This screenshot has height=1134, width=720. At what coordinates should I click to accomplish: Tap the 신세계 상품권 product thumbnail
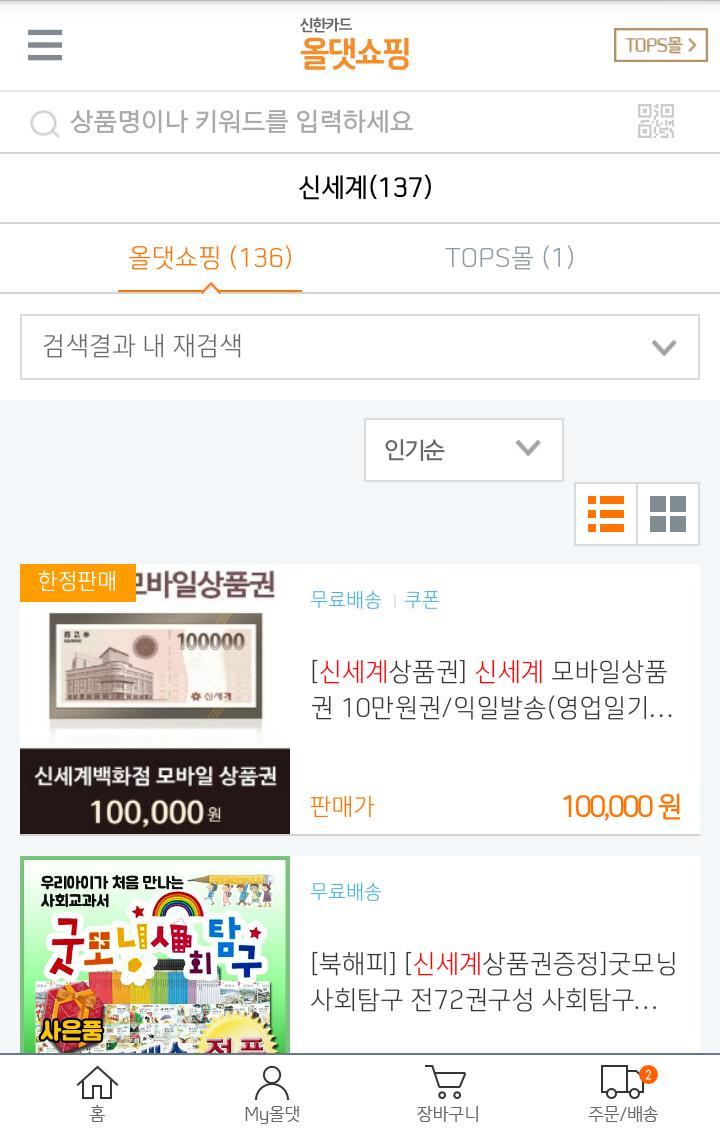tap(155, 699)
